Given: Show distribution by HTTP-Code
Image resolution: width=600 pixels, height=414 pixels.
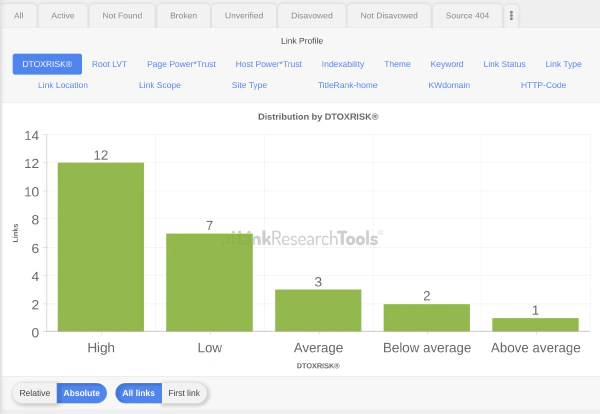Looking at the screenshot, I should [x=543, y=85].
